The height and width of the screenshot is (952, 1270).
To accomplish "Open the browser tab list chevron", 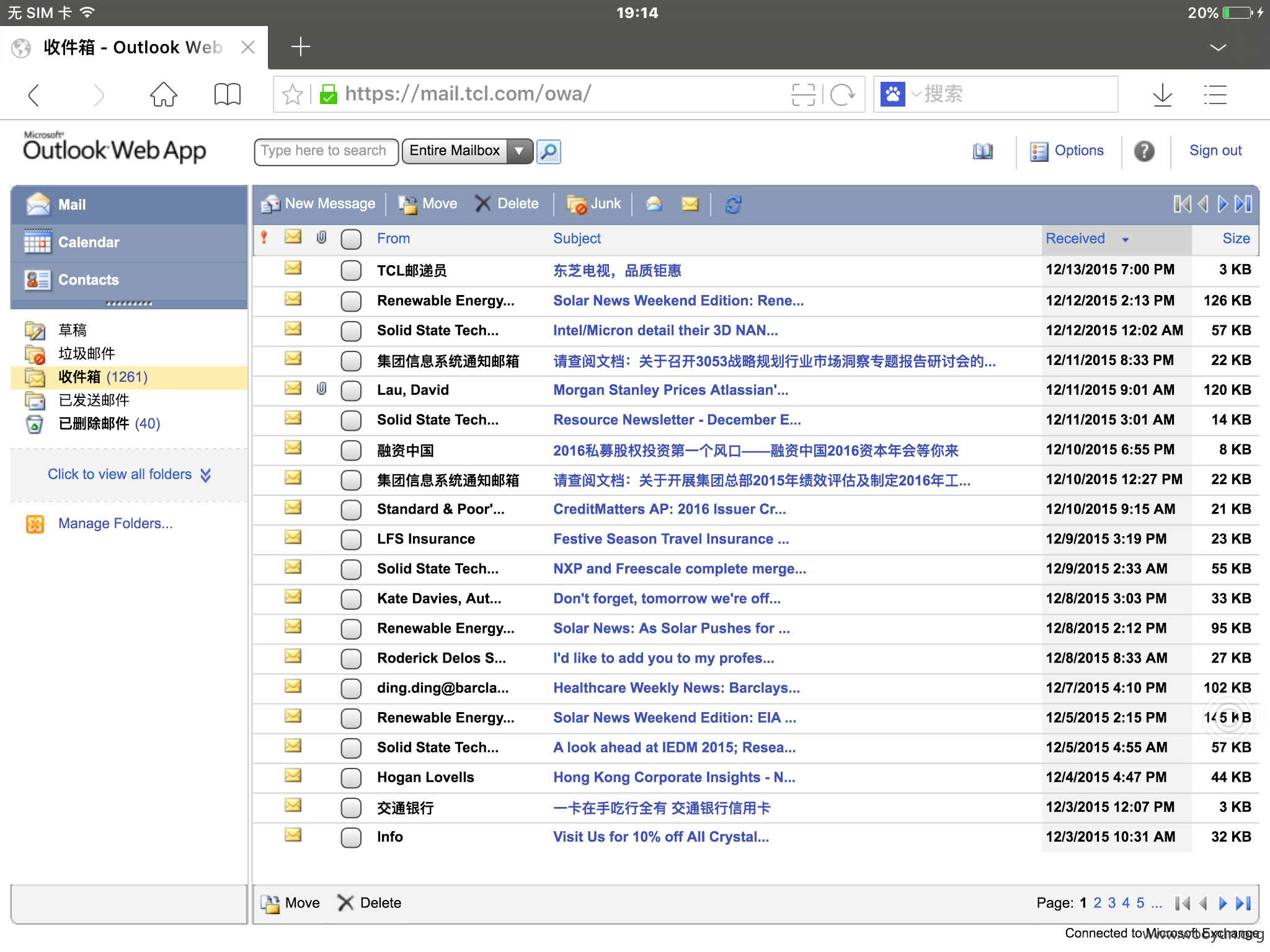I will [1218, 48].
